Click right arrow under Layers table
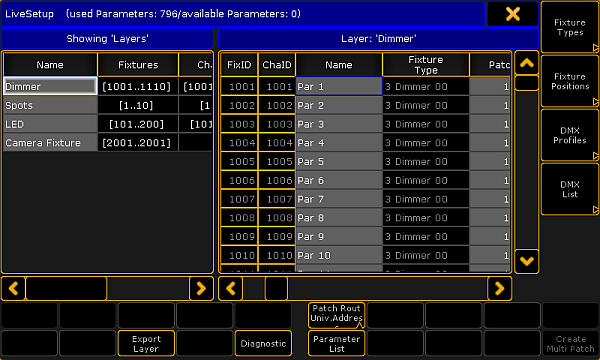Screen dimensions: 600x360 click(x=201, y=288)
